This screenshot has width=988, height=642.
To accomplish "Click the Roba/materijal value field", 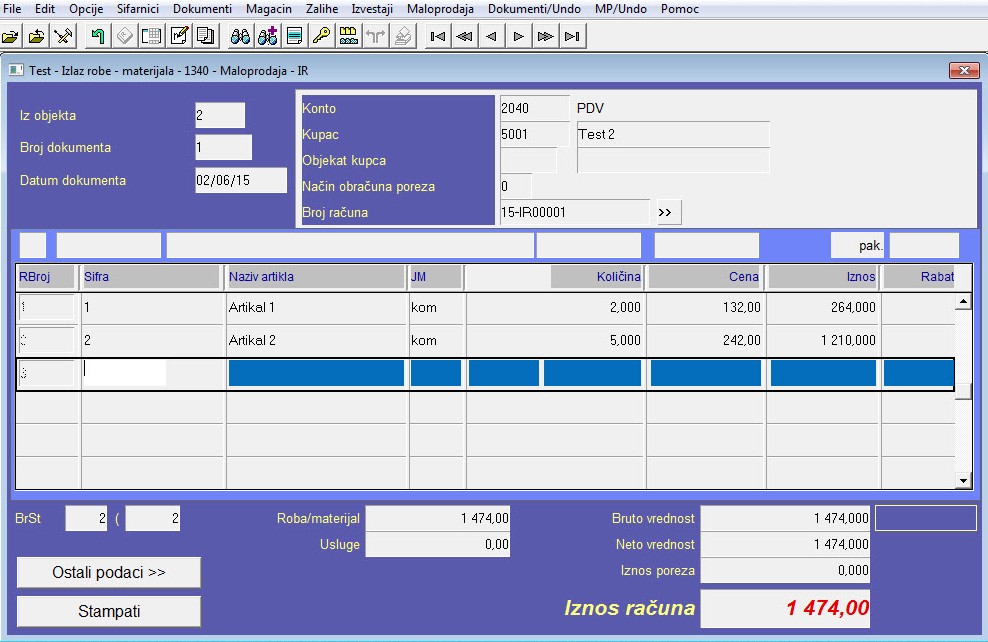I will click(x=438, y=519).
